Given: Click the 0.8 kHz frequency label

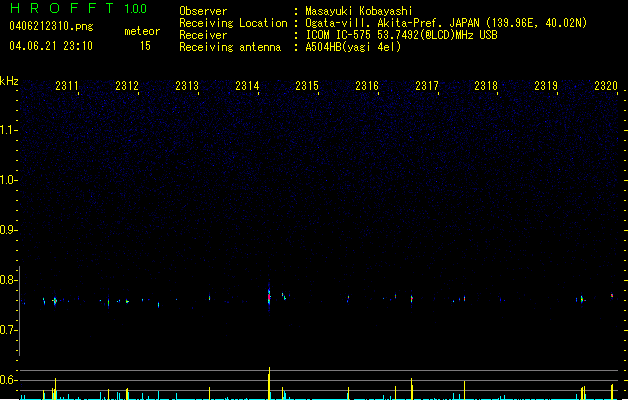Looking at the screenshot, I should [x=7, y=280].
